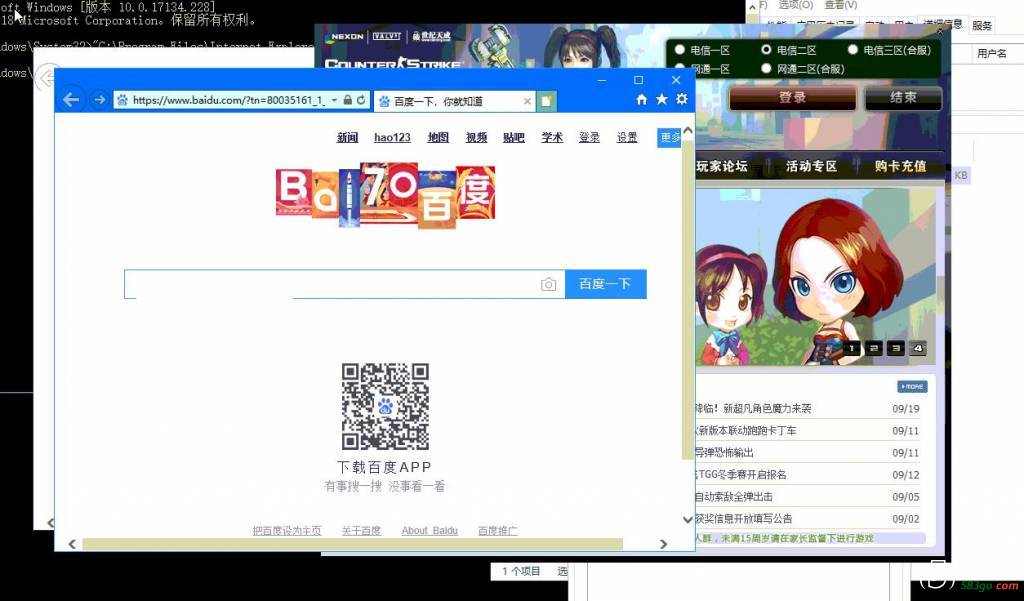Show banner slide 3 in launcher
The height and width of the screenshot is (601, 1024).
coord(896,348)
